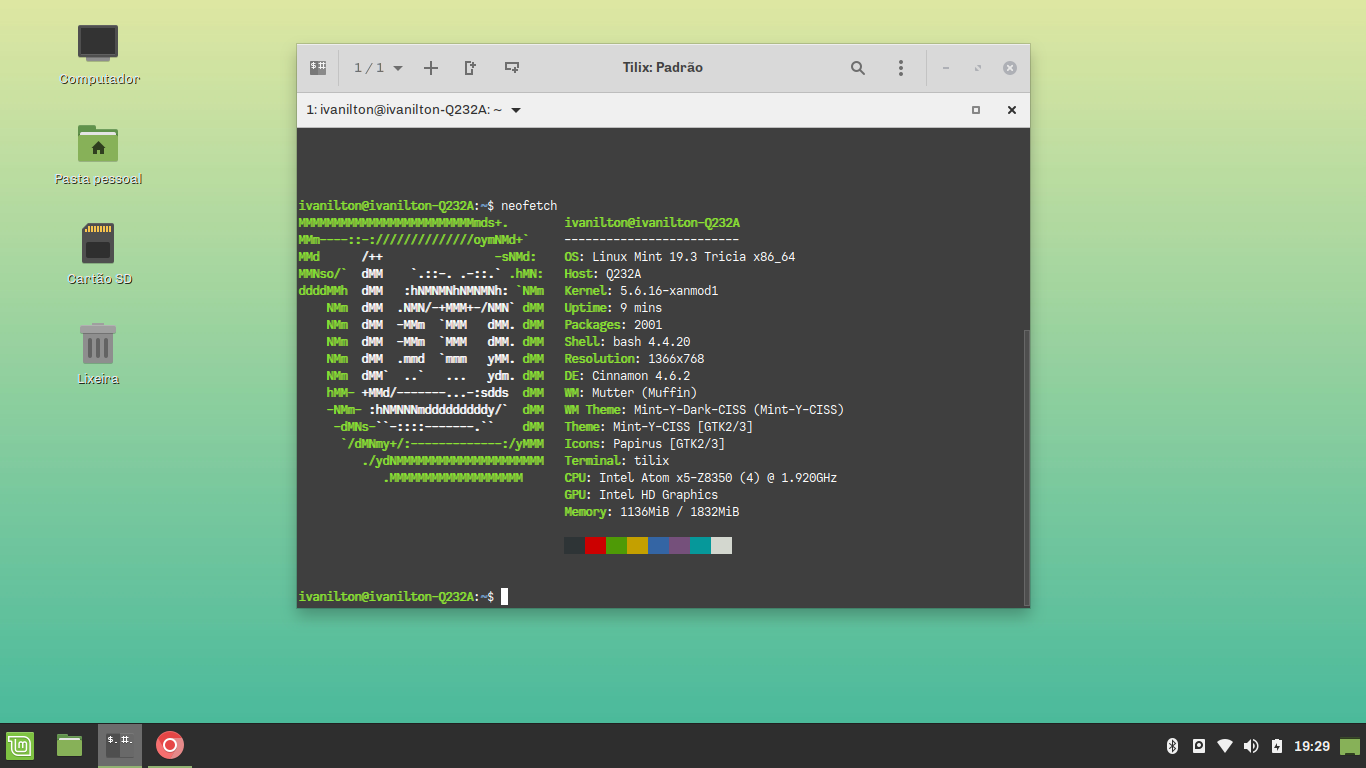Click the red screen recorder taskbar icon
1366x768 pixels.
[x=170, y=745]
